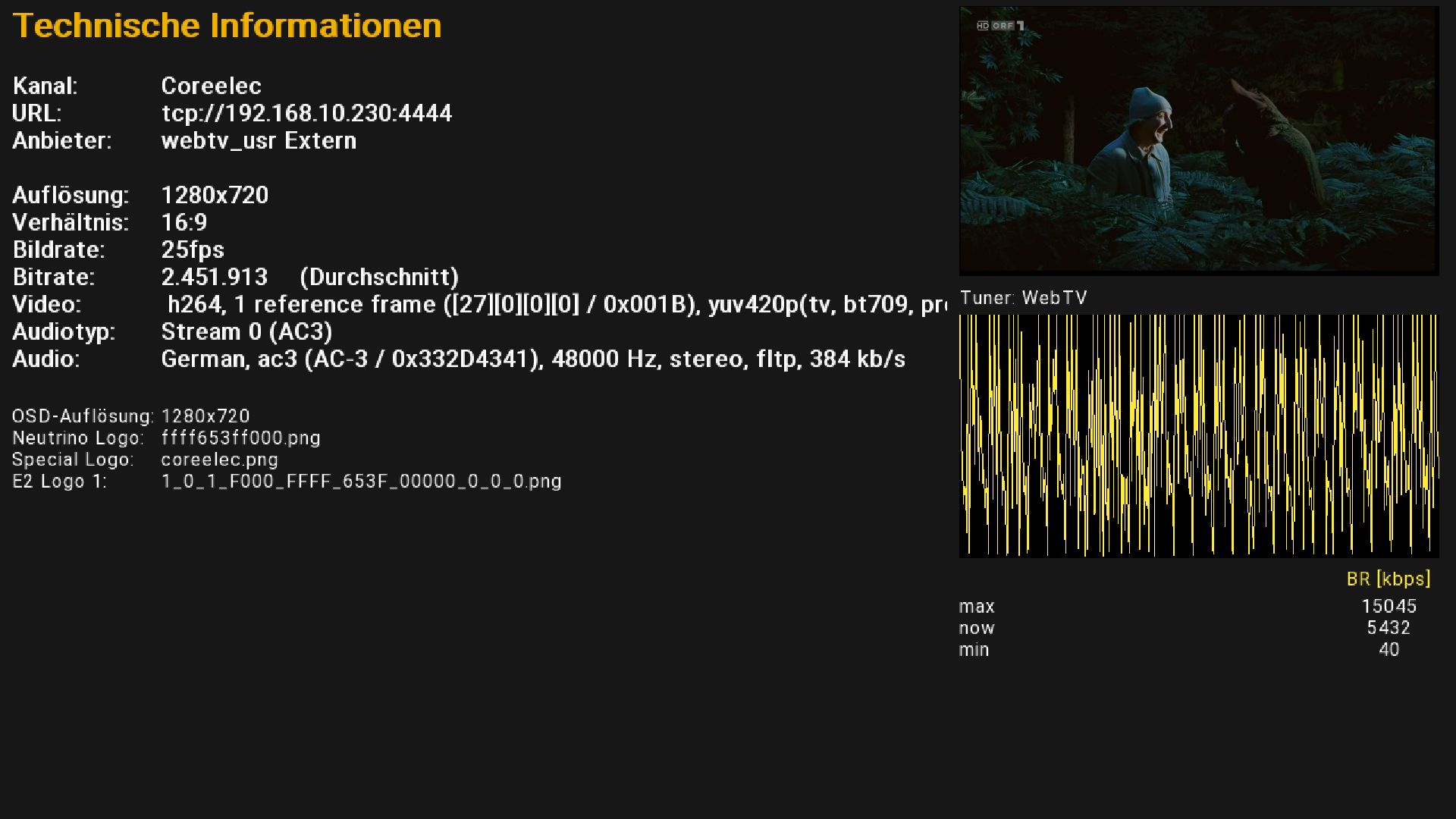Click the Verhältnis value 16:9
This screenshot has height=819, width=1456.
click(184, 223)
